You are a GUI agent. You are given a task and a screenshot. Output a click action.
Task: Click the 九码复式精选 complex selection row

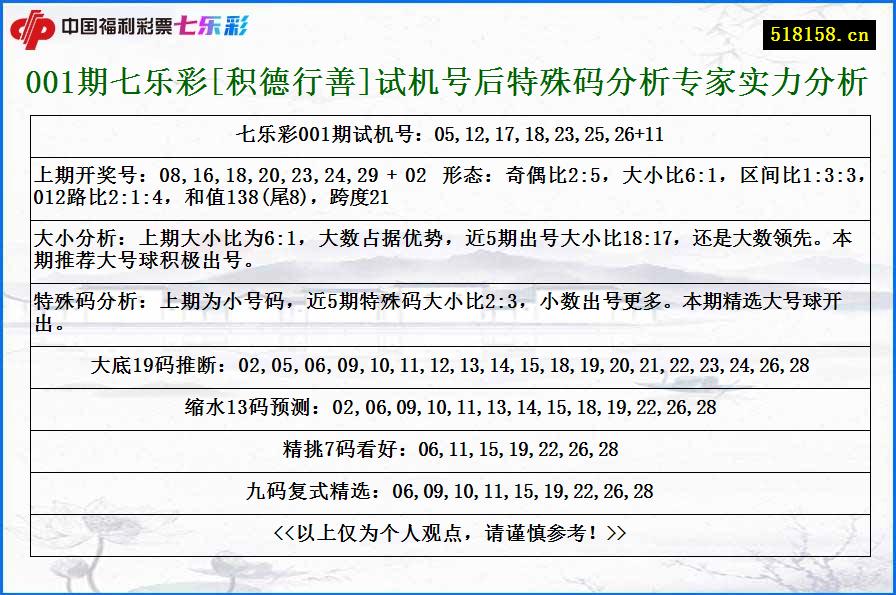coord(448,492)
